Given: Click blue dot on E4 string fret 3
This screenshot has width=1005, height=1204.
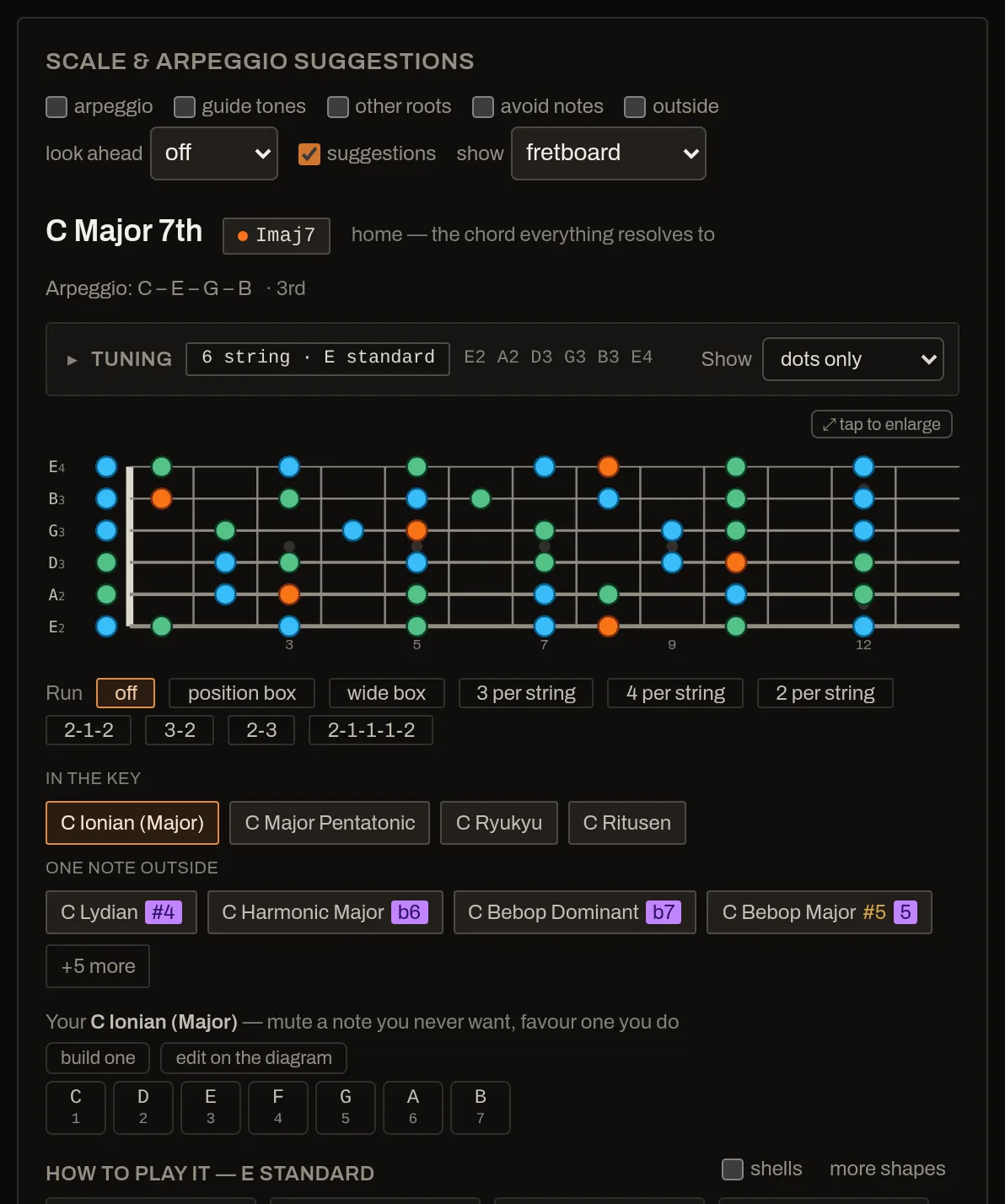Looking at the screenshot, I should pyautogui.click(x=289, y=467).
